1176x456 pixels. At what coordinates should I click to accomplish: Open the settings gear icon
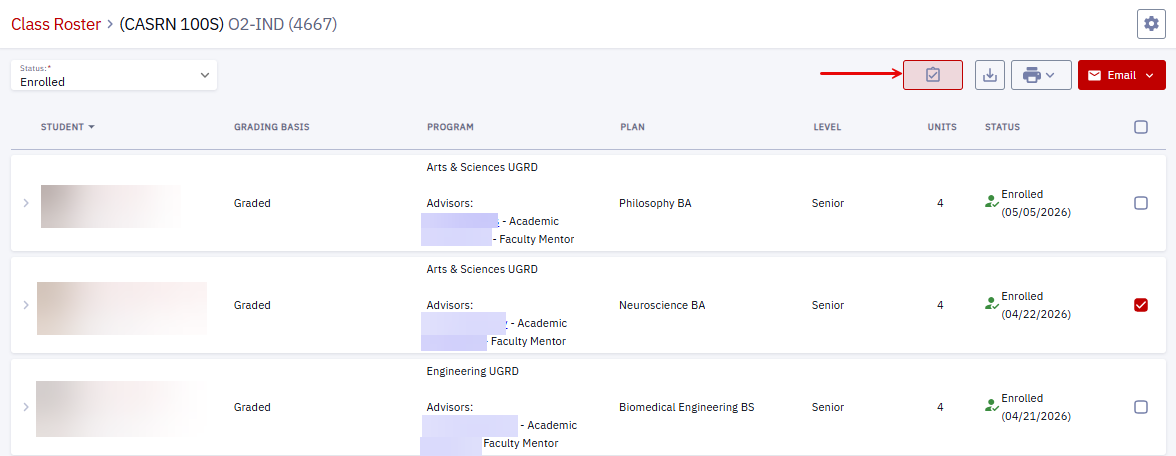[1150, 24]
